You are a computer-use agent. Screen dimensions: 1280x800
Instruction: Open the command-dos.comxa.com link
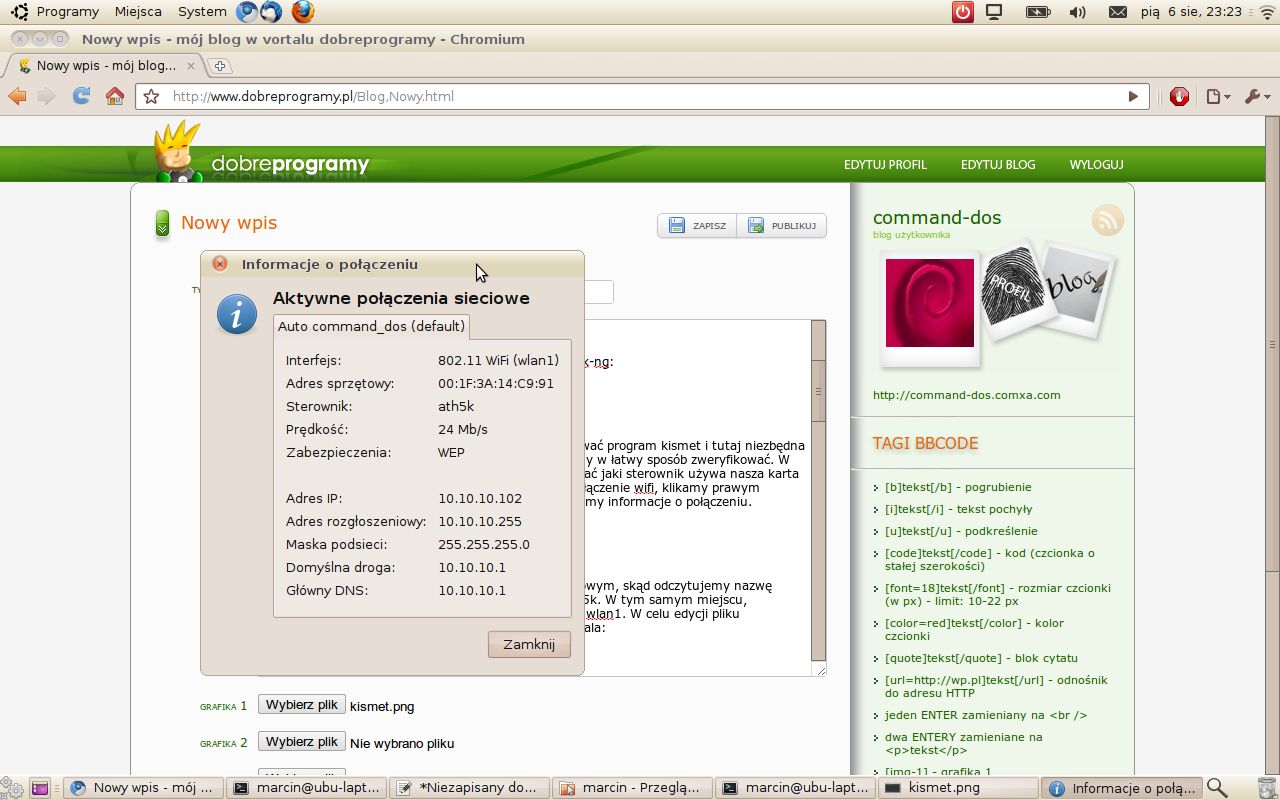966,395
